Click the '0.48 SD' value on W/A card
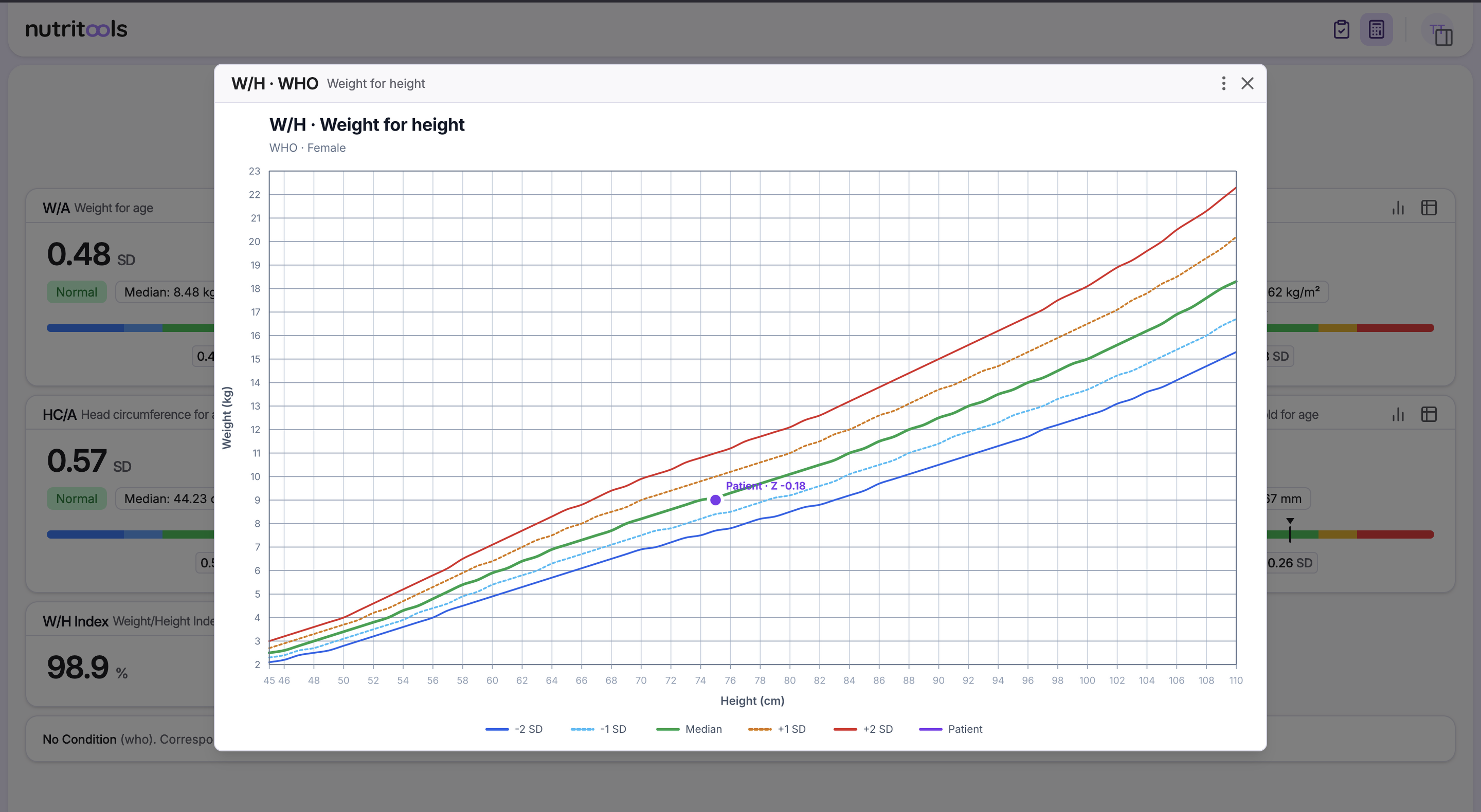The width and height of the screenshot is (1481, 812). click(x=91, y=254)
